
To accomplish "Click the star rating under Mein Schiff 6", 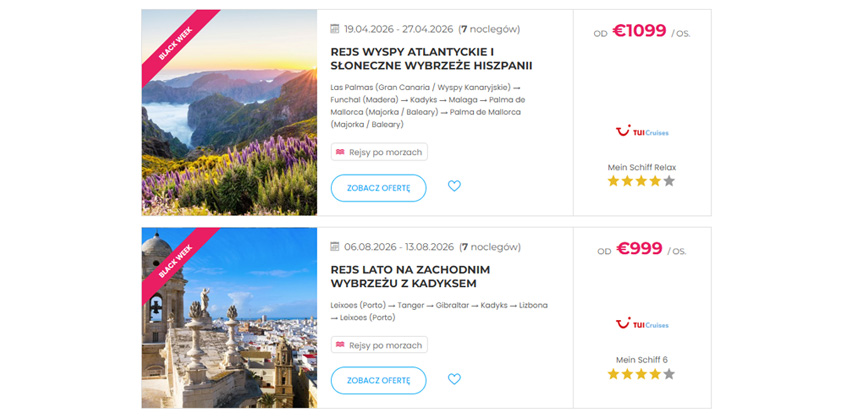I will click(x=641, y=374).
